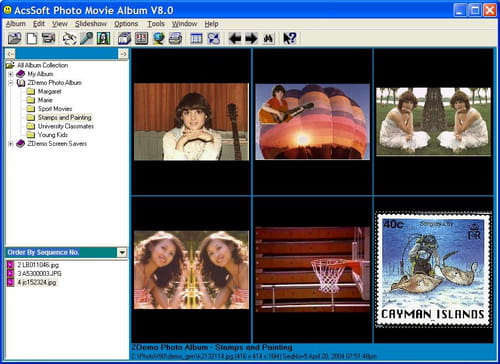This screenshot has height=364, width=500.
Task: Expand the ZDemo Screen Savers node
Action: click(11, 144)
